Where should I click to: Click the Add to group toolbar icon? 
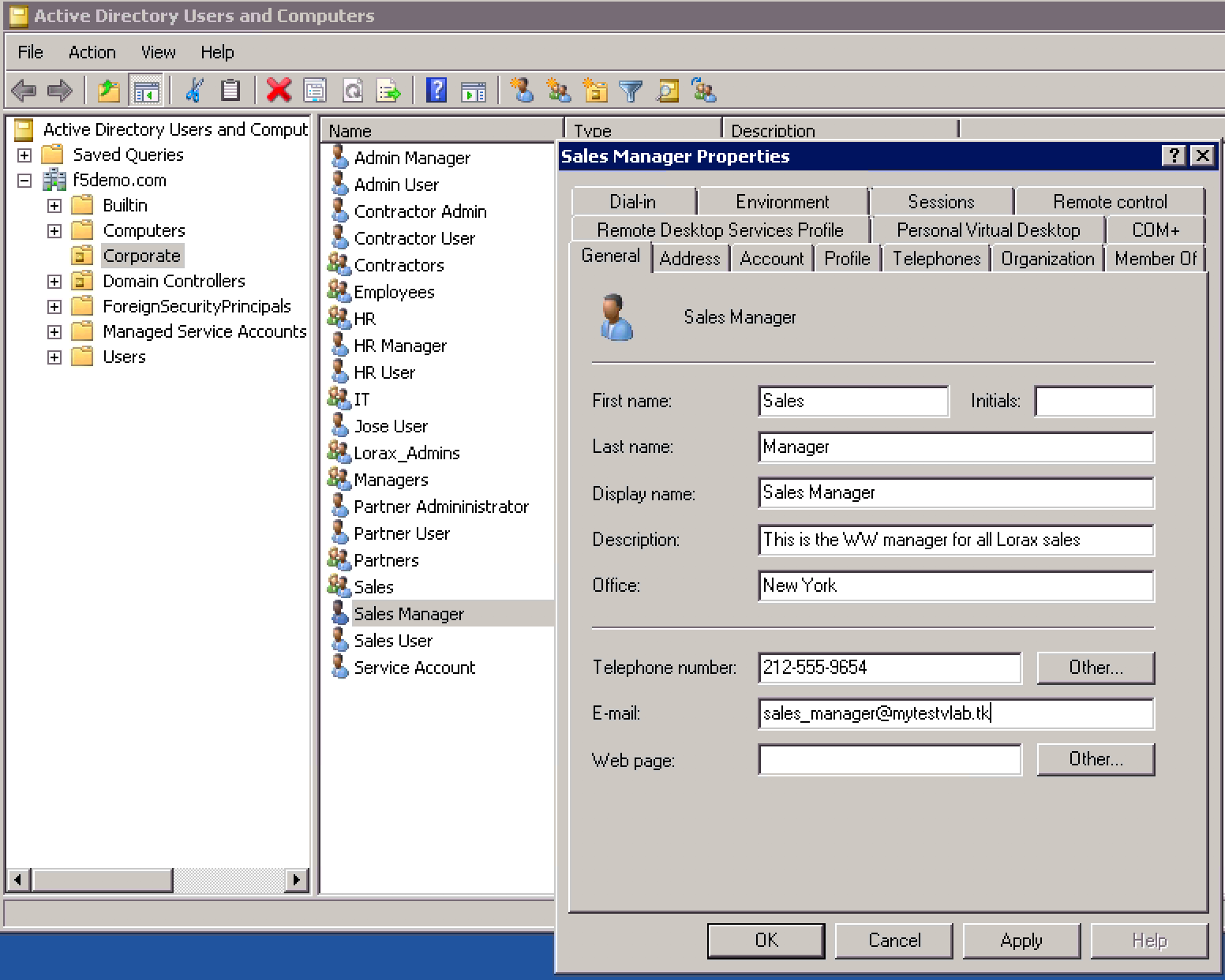[x=704, y=91]
